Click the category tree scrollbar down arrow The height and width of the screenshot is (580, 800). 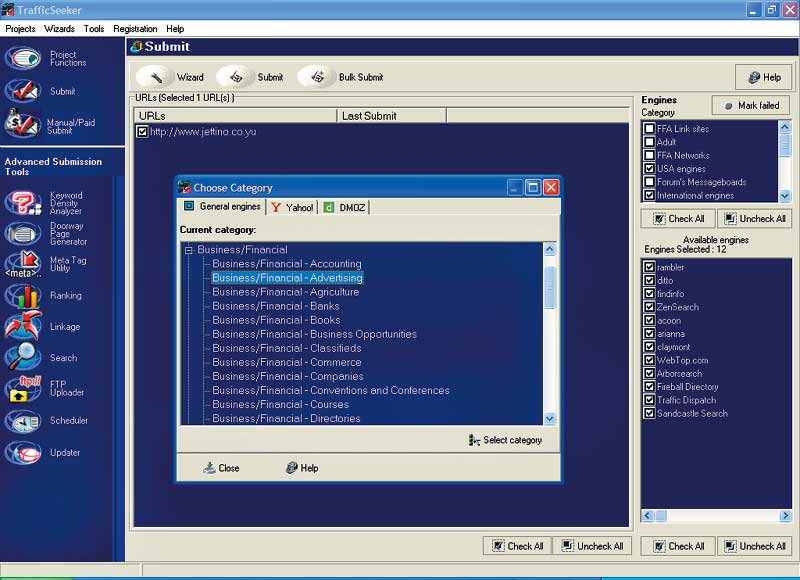click(x=549, y=418)
